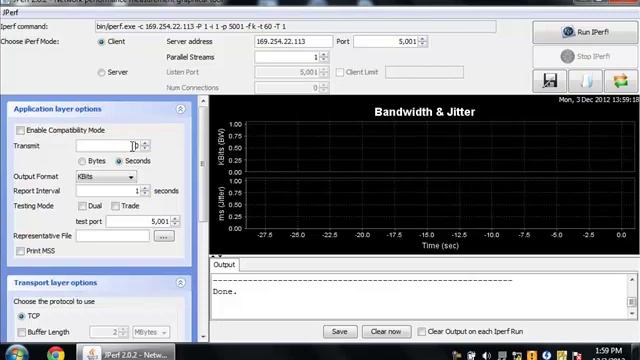Toggle the Dual testing mode checkbox
This screenshot has height=360, width=640.
point(82,206)
